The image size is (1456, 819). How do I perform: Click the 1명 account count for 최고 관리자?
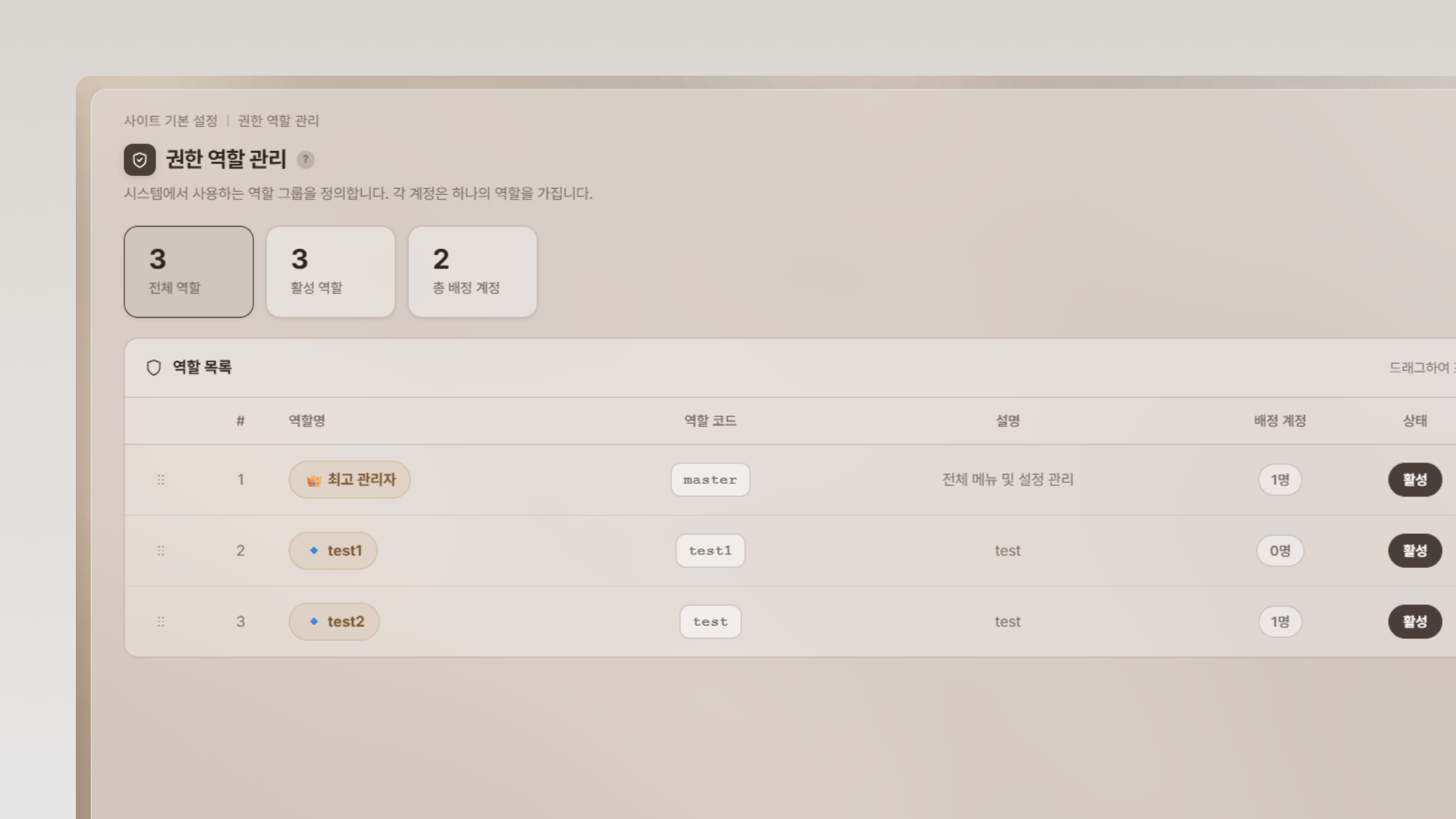1280,480
